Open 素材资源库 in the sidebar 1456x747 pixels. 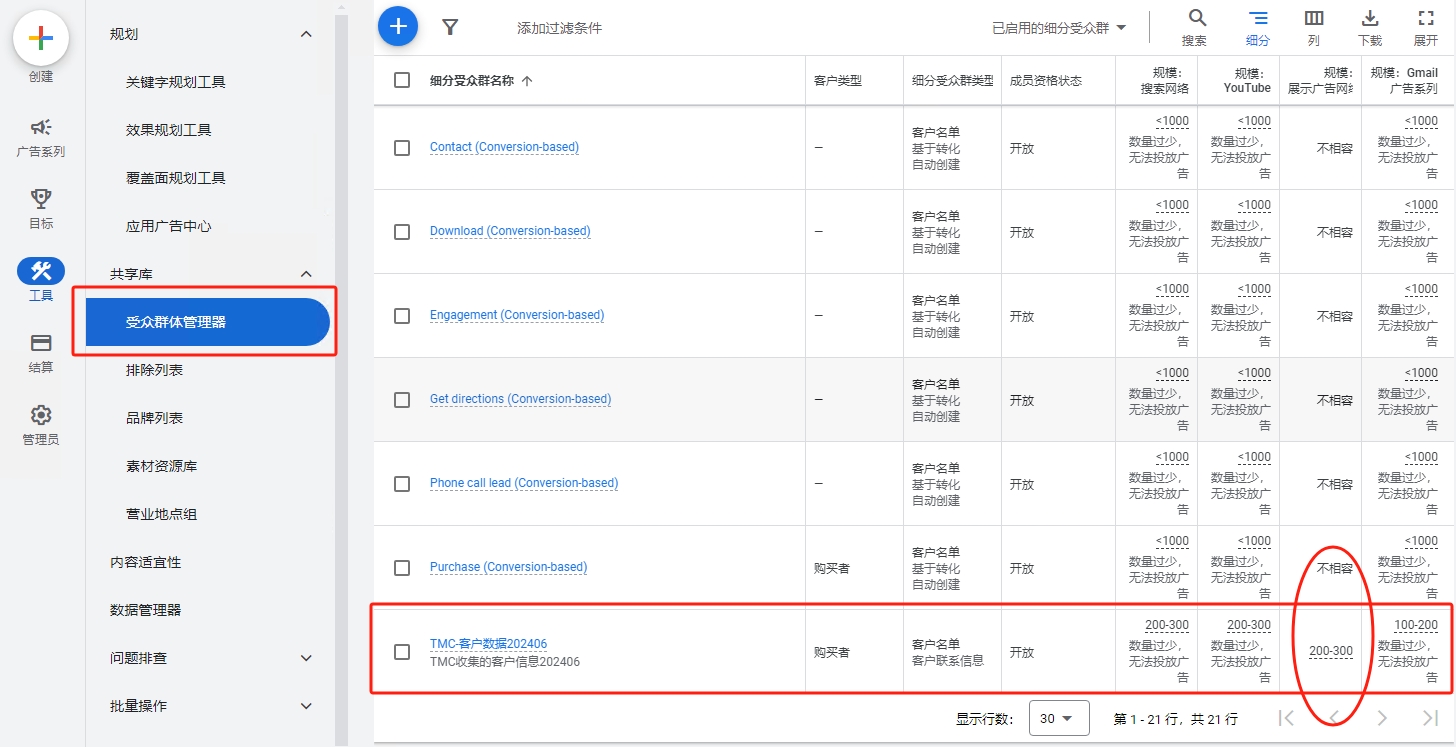pos(162,466)
